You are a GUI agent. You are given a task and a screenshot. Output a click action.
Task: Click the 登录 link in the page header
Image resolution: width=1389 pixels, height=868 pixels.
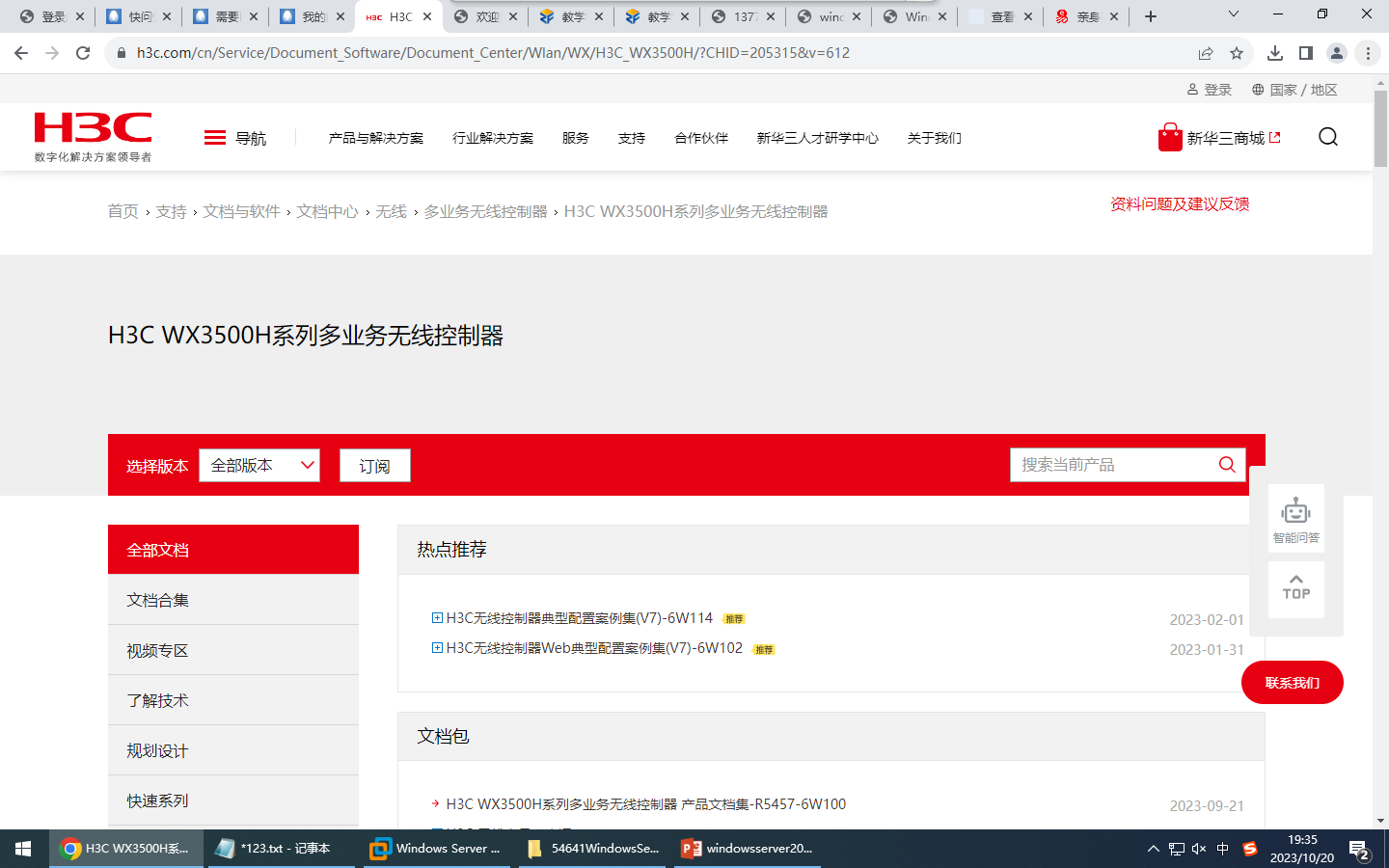(x=1210, y=90)
